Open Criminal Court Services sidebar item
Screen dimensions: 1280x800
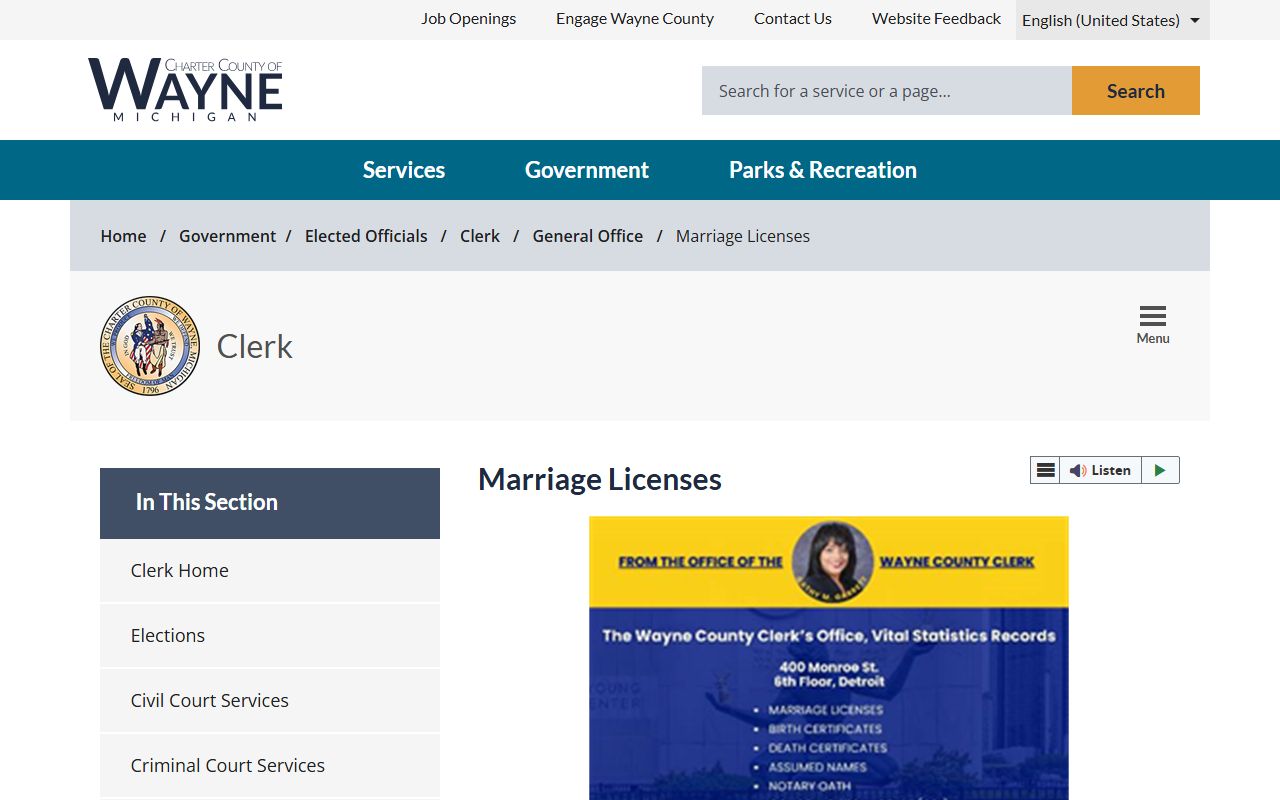click(x=270, y=766)
